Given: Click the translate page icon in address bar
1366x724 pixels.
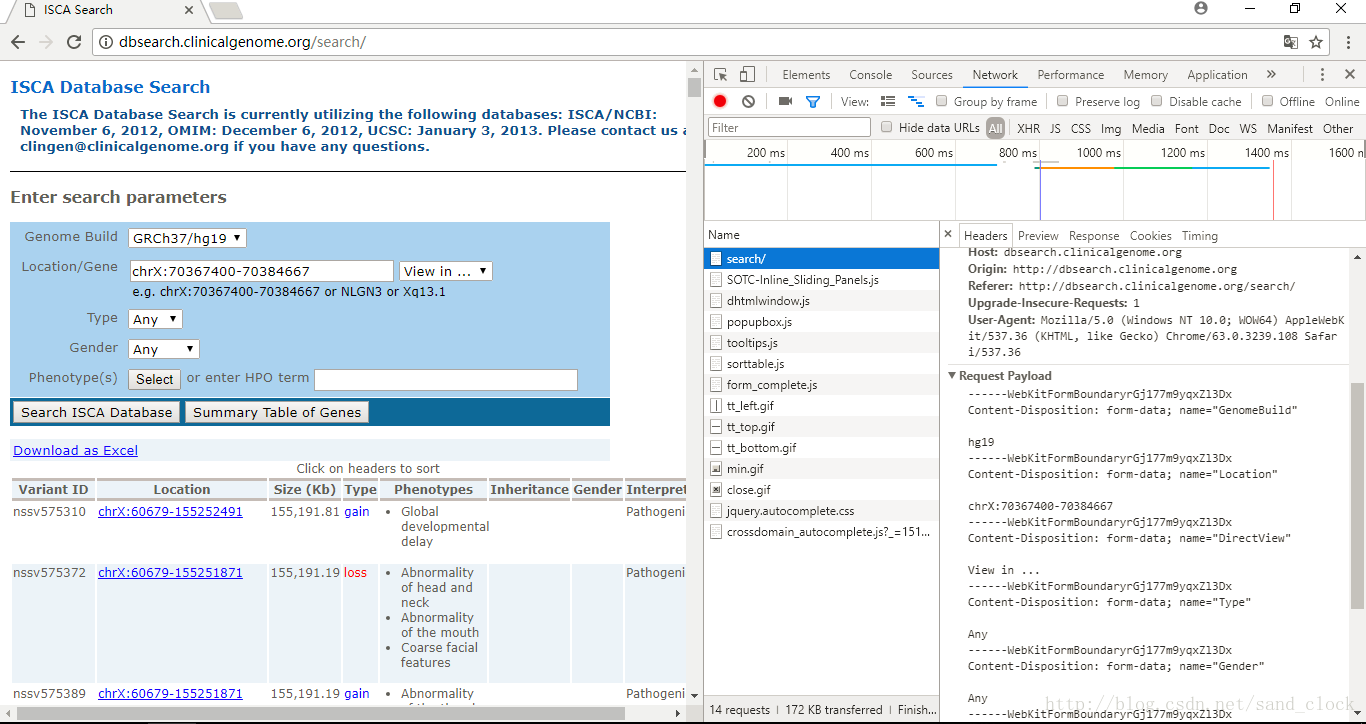Looking at the screenshot, I should (x=1291, y=42).
